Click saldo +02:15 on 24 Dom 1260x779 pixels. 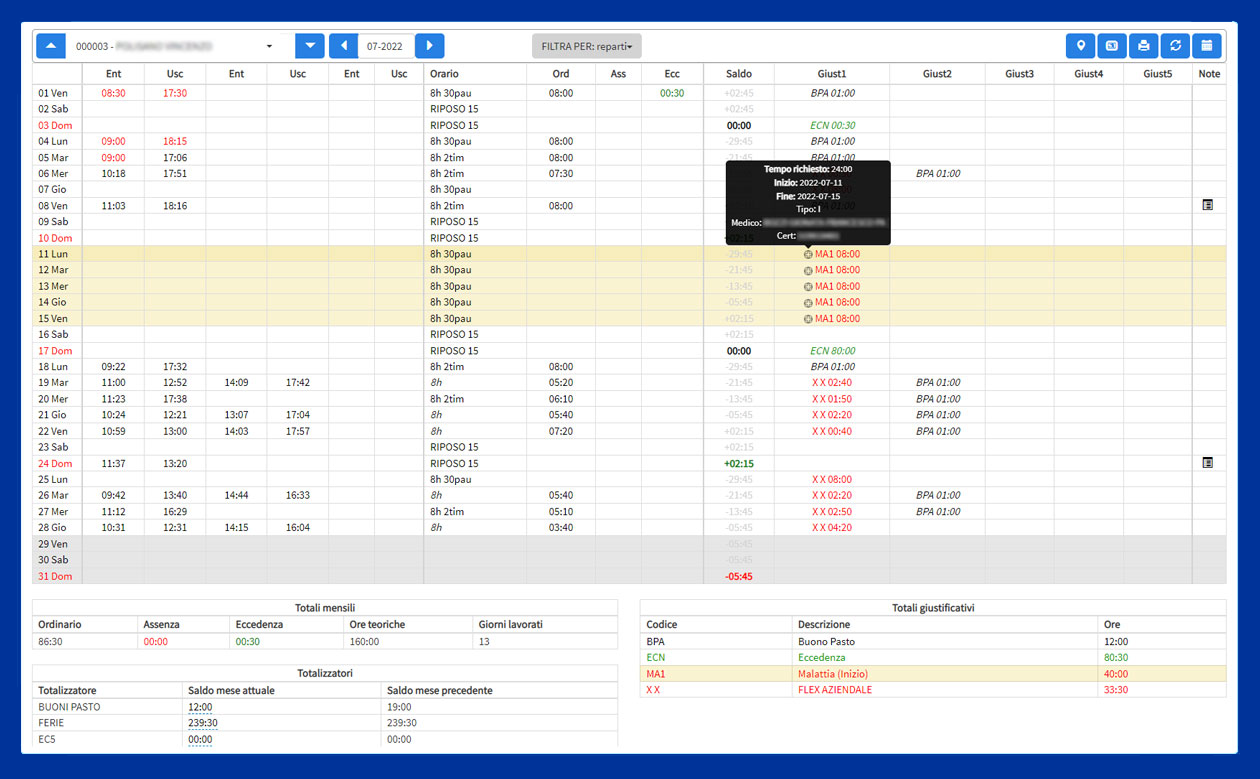(x=739, y=463)
